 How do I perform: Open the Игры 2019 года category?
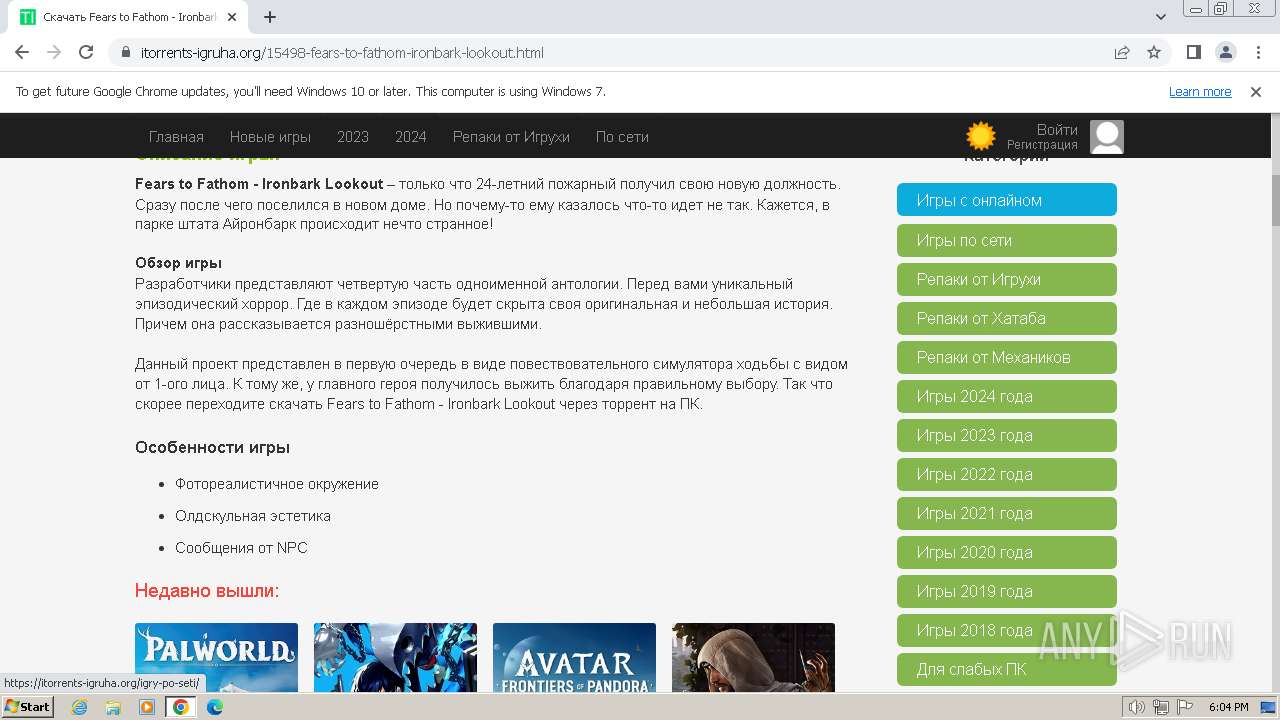point(1007,591)
